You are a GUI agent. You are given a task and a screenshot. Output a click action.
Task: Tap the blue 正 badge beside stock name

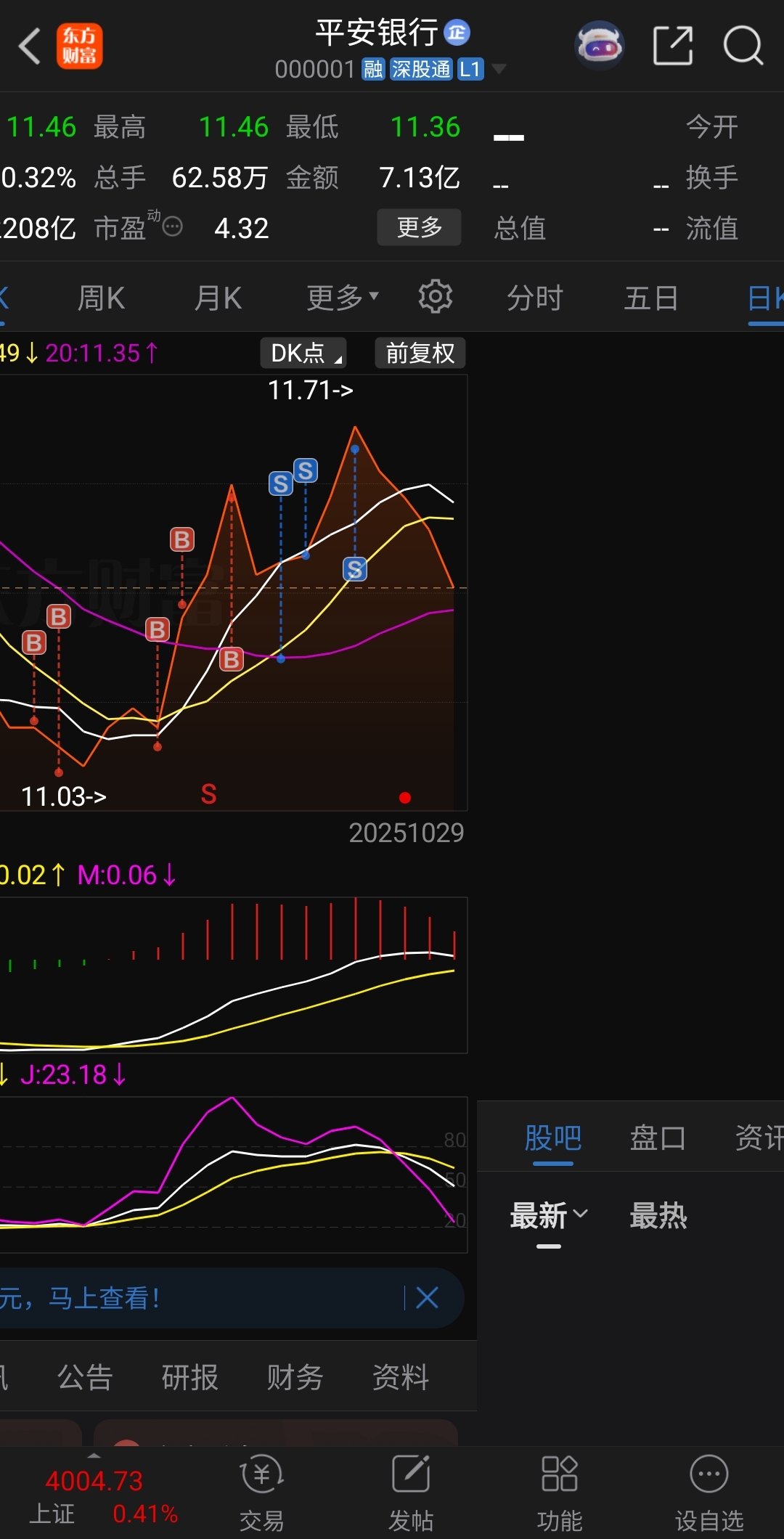[x=457, y=32]
